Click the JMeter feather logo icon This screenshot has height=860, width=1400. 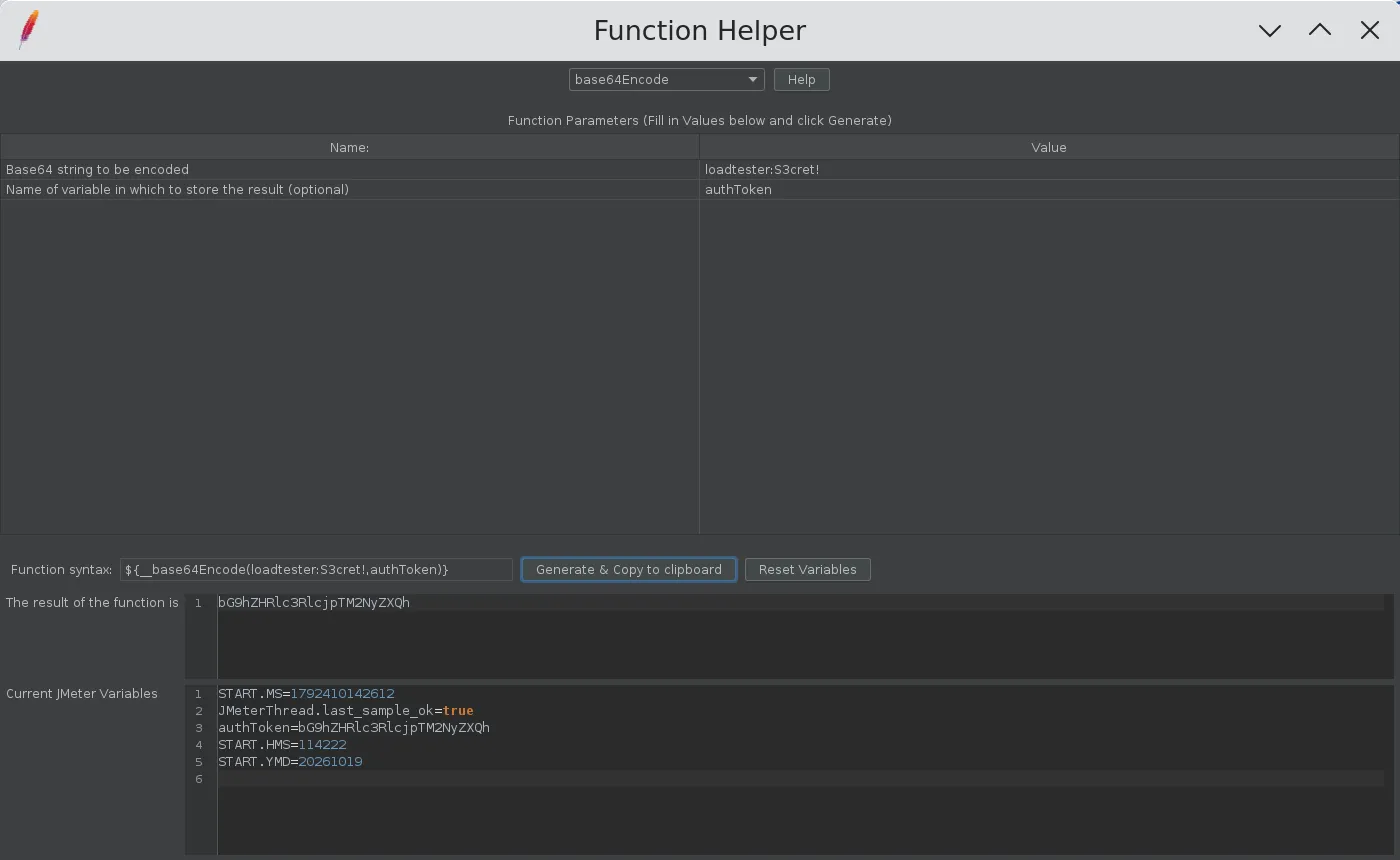coord(29,30)
